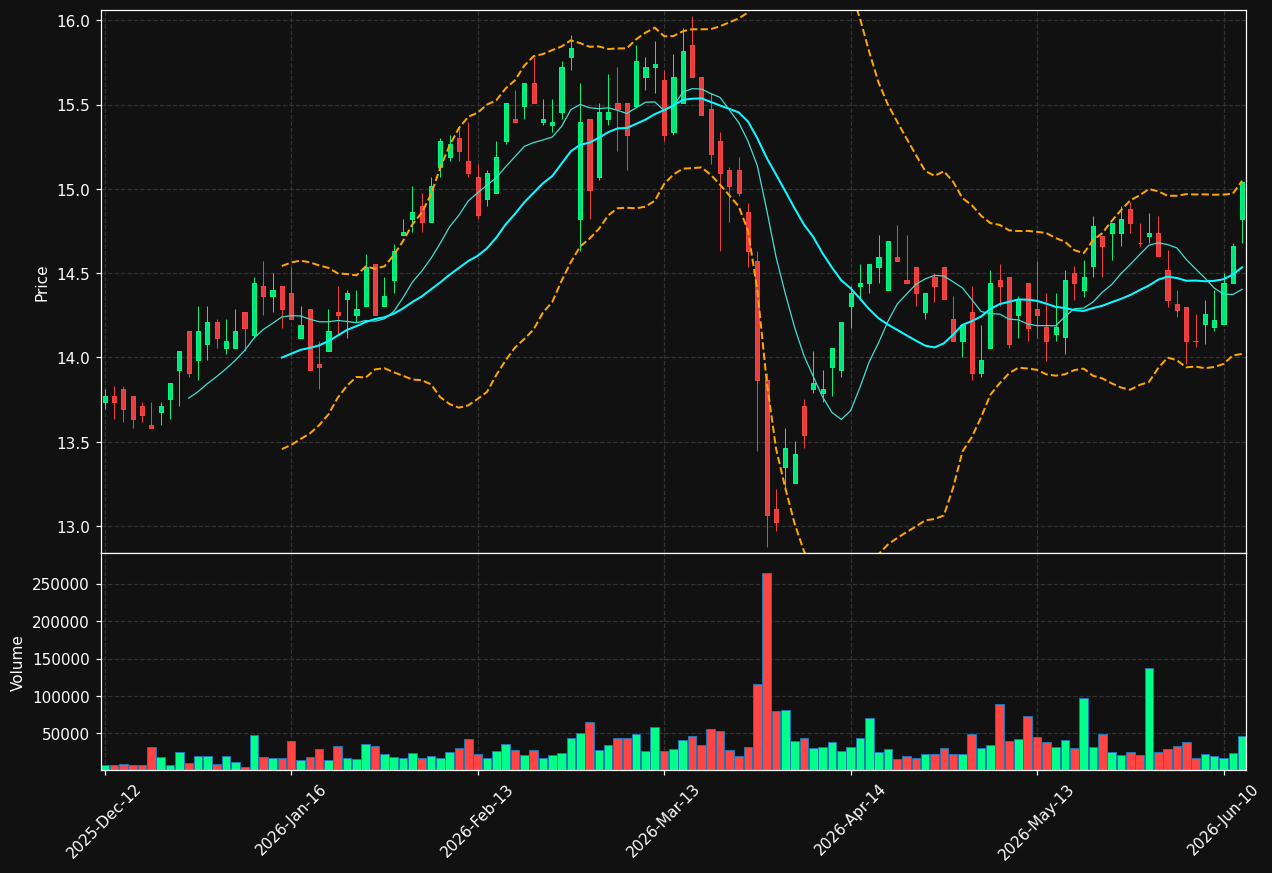
Task: Click the tallest red volume bar
Action: 767,671
